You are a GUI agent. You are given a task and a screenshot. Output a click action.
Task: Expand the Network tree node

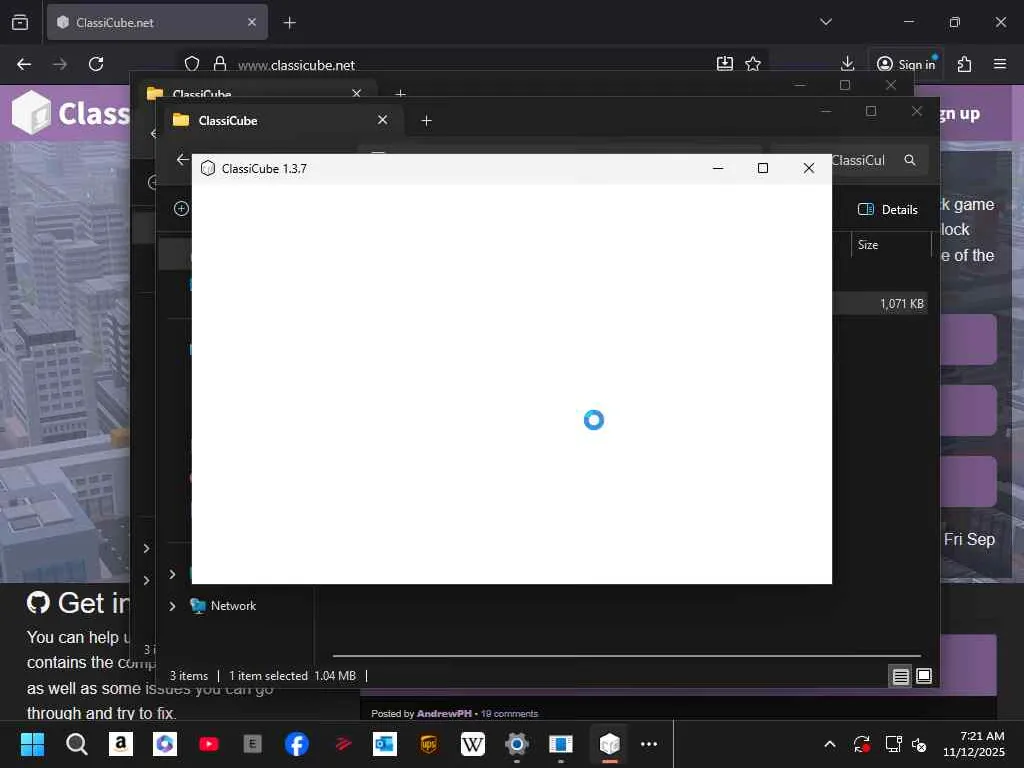tap(172, 606)
